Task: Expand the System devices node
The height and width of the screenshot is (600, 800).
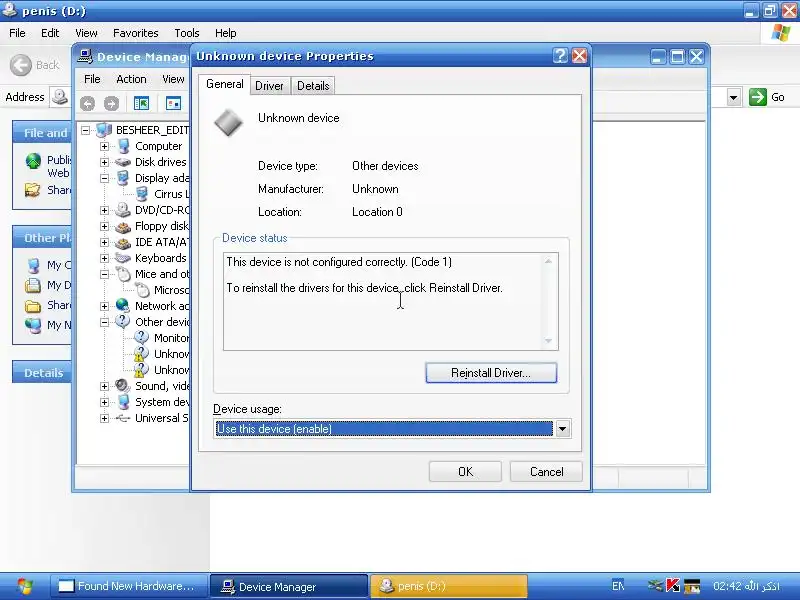Action: [x=104, y=402]
